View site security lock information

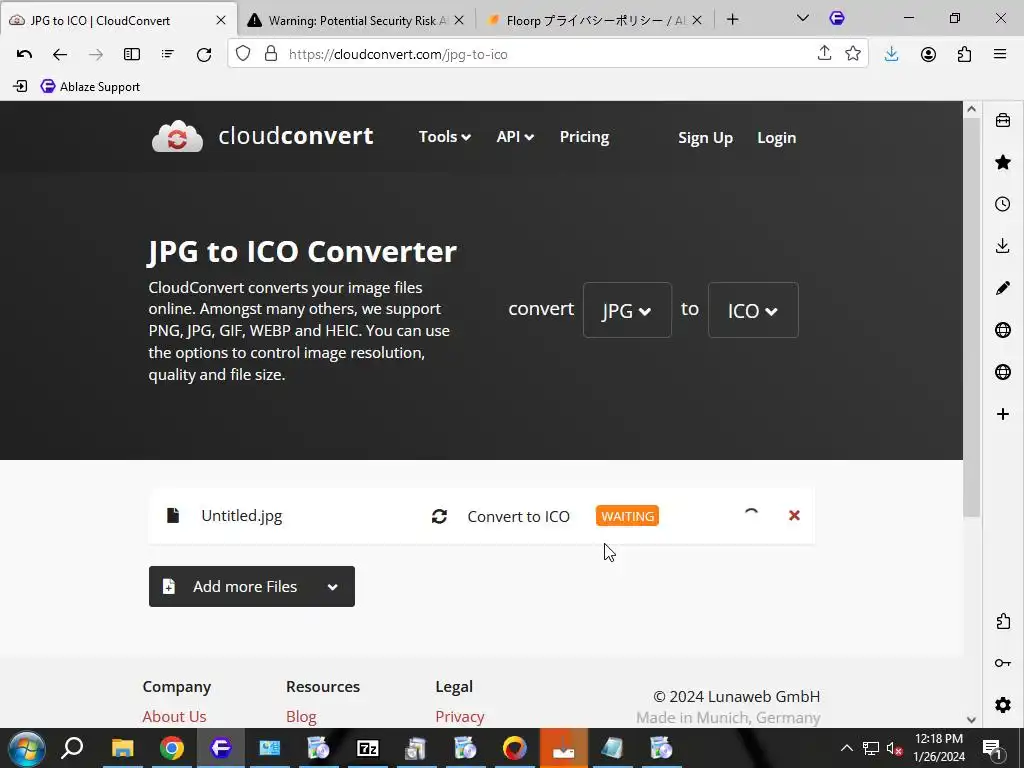point(271,54)
